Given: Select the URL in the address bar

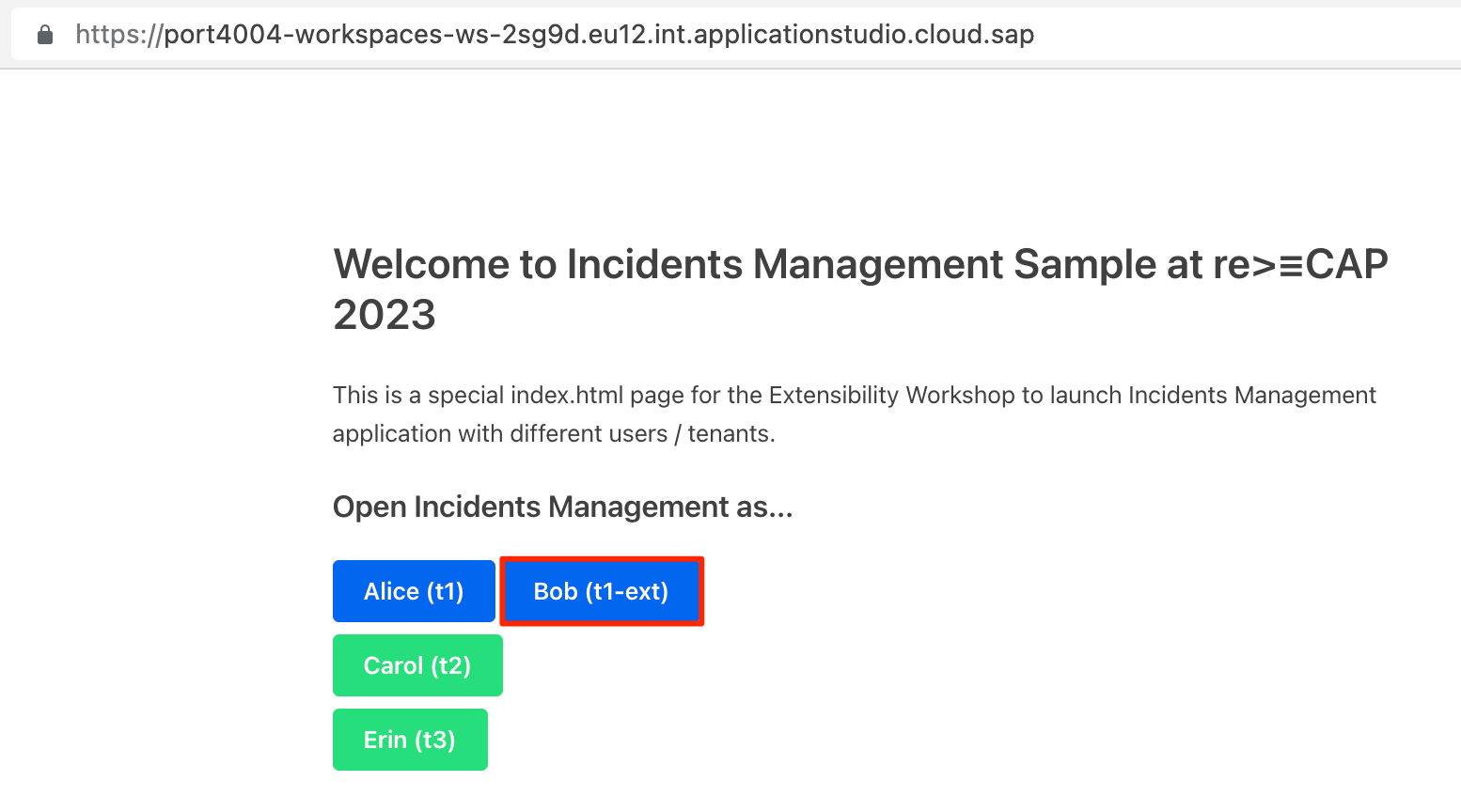Looking at the screenshot, I should [555, 35].
